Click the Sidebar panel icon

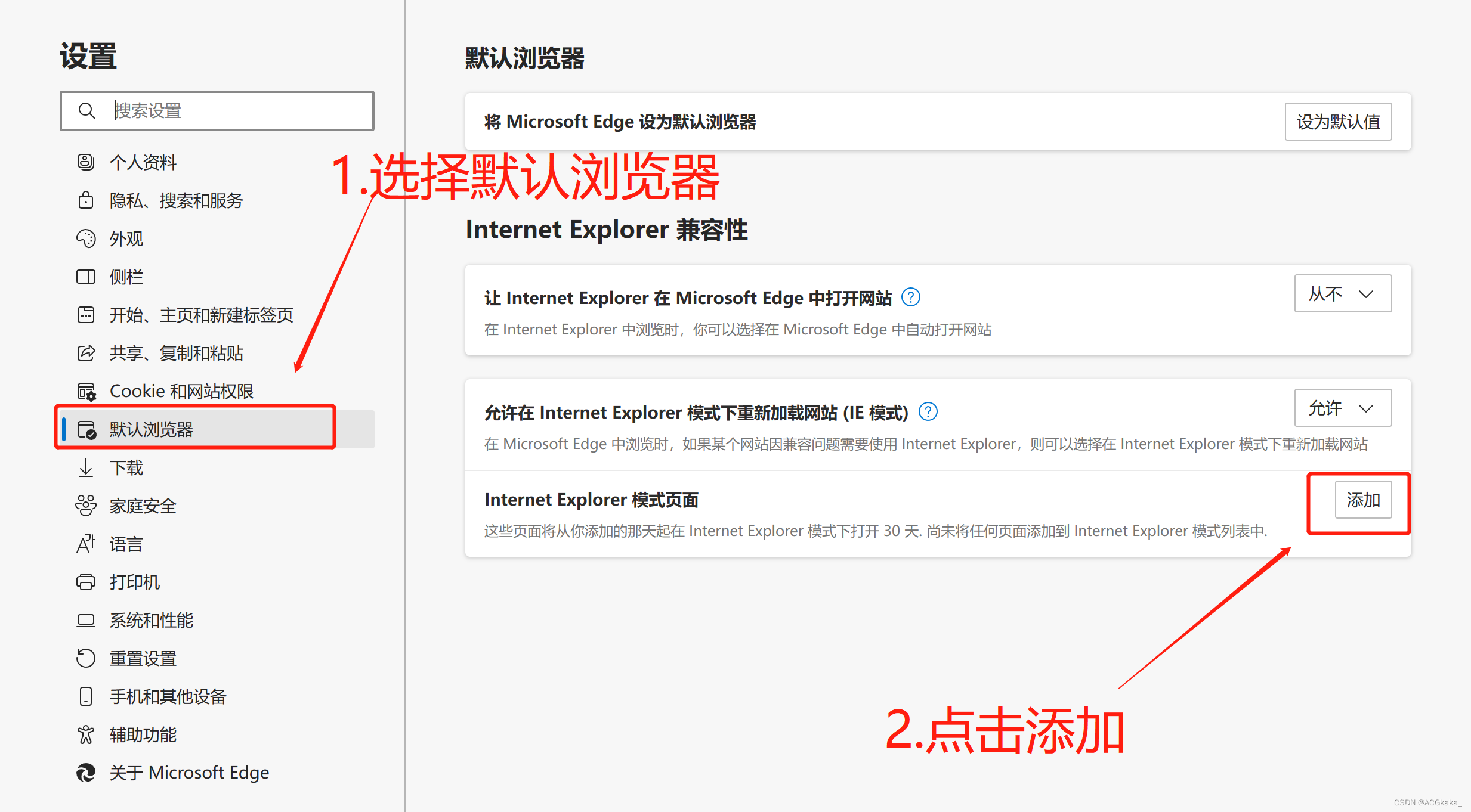(86, 277)
